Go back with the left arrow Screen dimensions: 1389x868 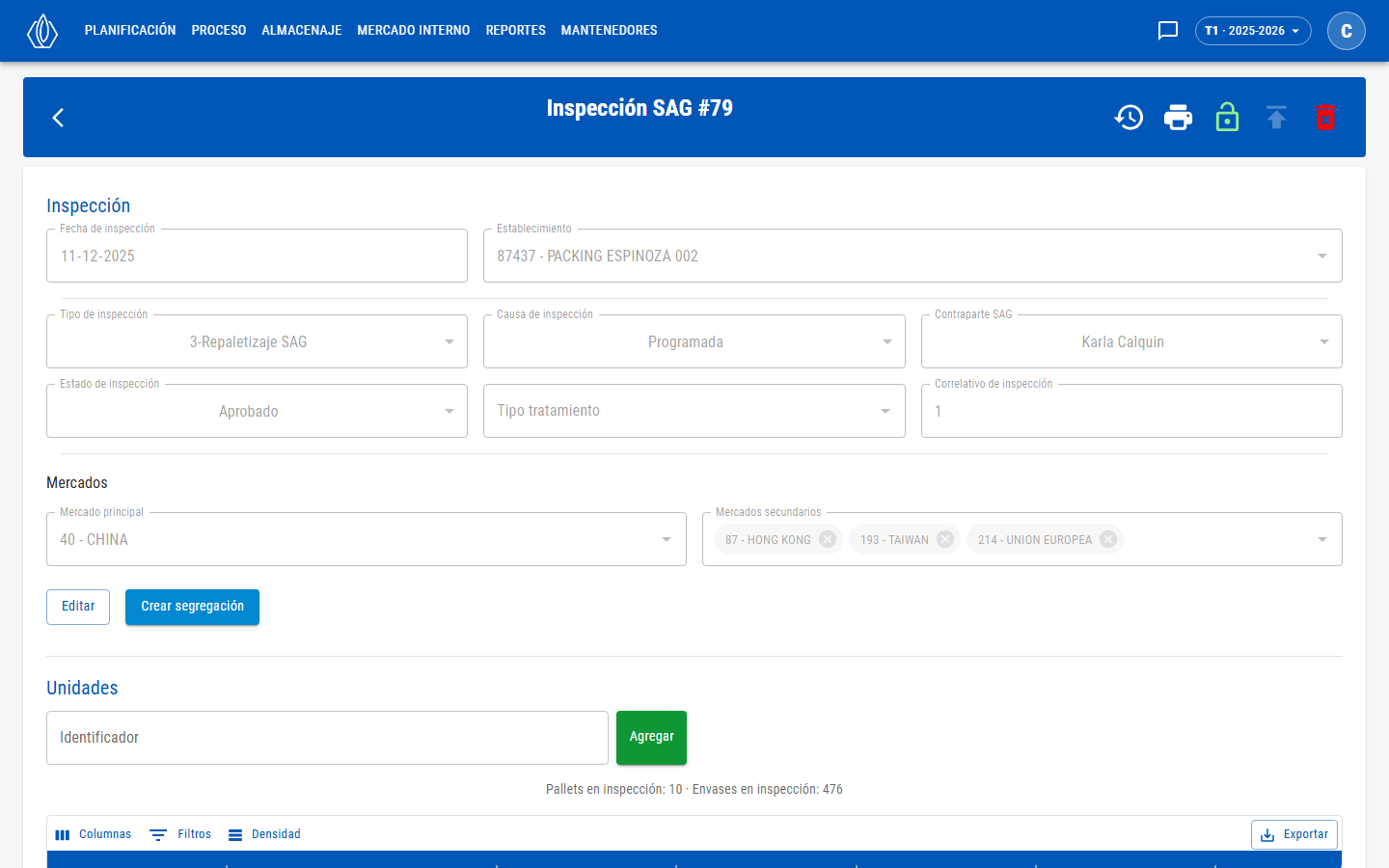(x=58, y=118)
